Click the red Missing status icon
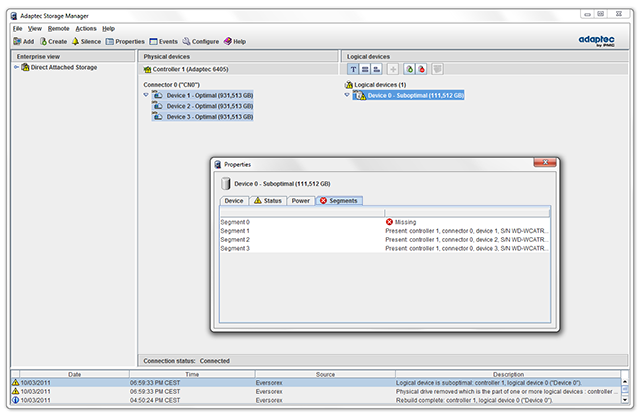 (389, 222)
